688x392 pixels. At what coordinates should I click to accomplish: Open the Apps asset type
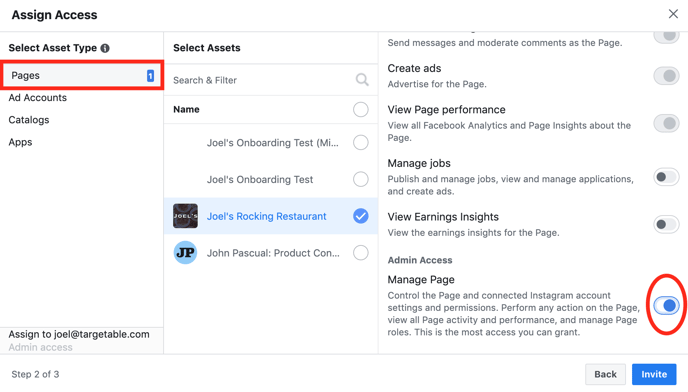click(20, 142)
